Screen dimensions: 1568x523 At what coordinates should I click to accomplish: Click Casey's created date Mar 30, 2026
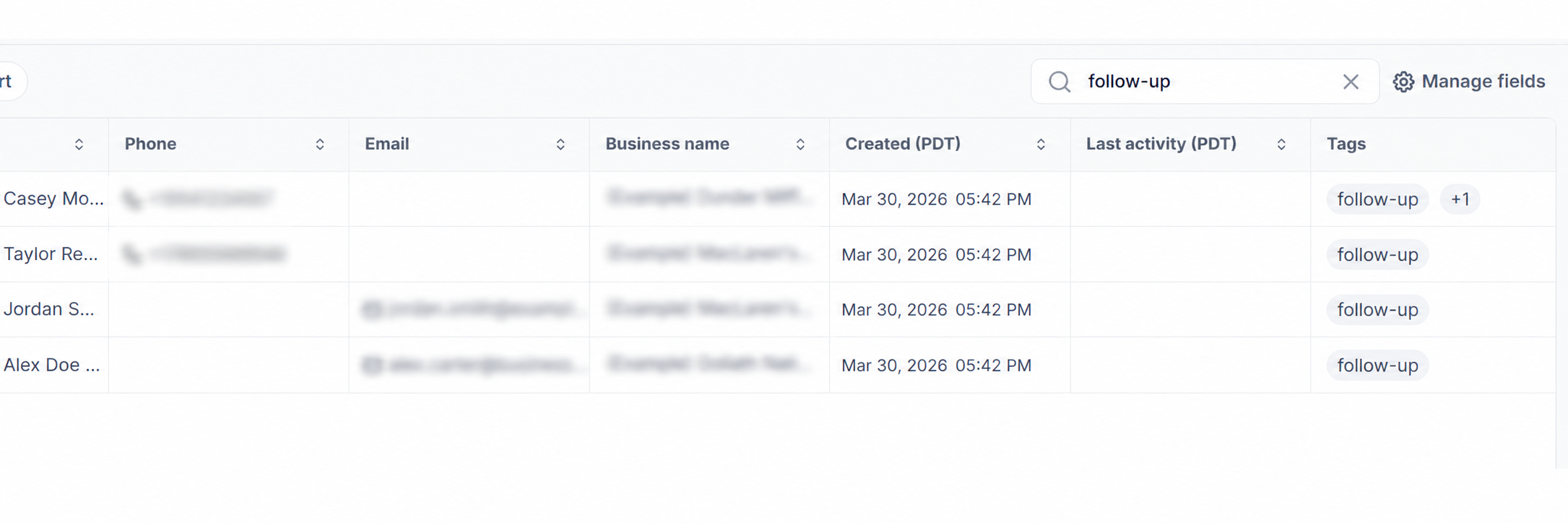tap(894, 199)
